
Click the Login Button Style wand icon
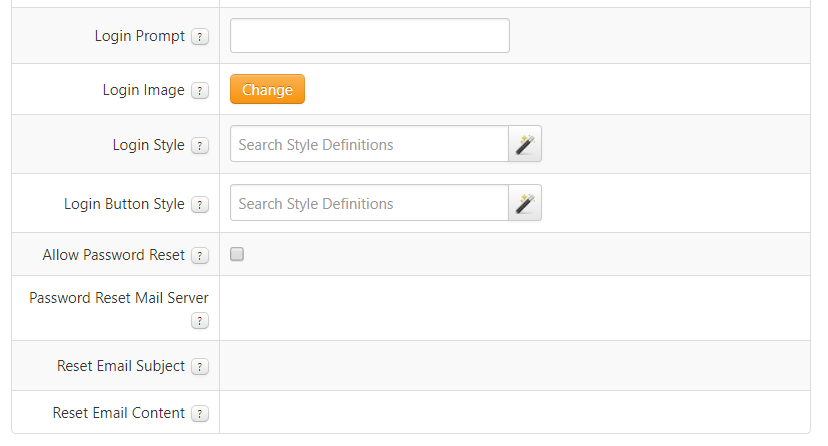(x=525, y=203)
